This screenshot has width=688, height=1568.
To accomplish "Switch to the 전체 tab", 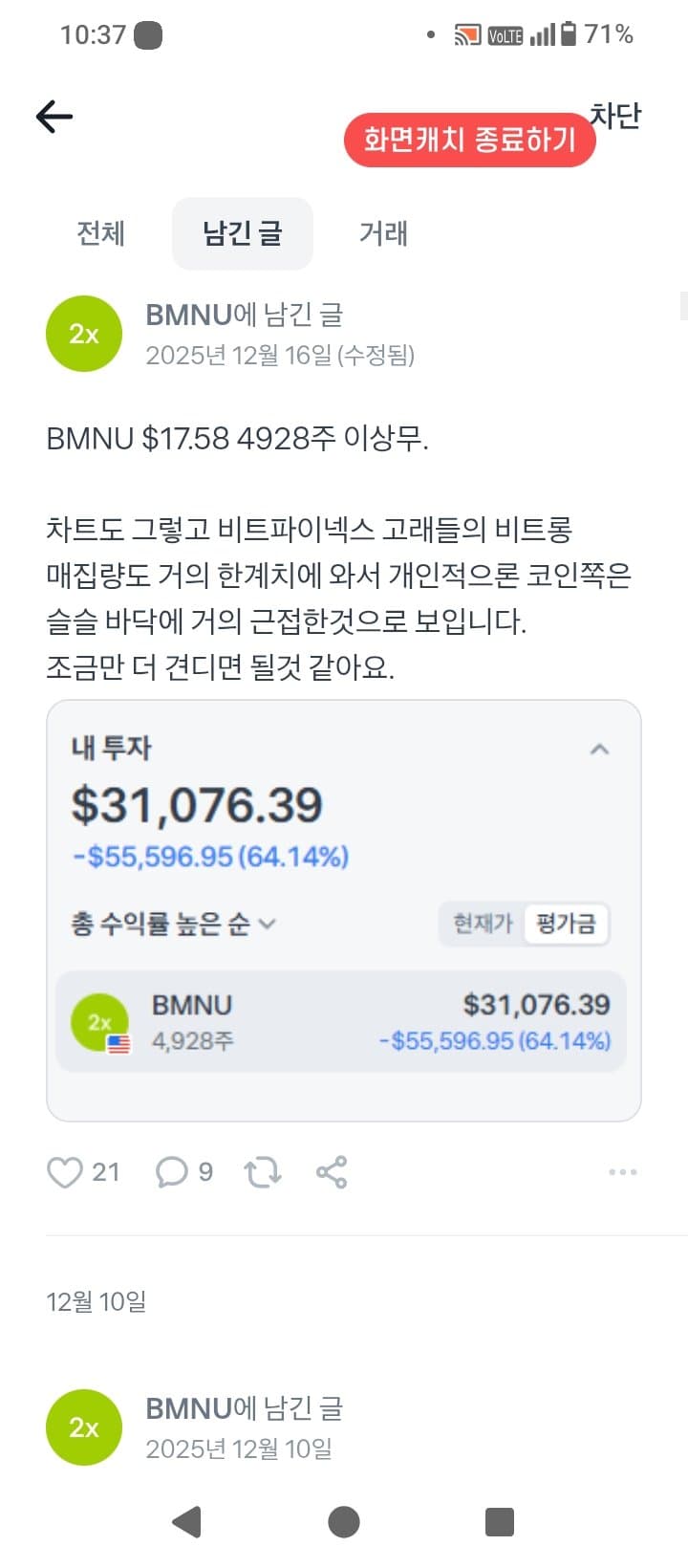I will [100, 233].
